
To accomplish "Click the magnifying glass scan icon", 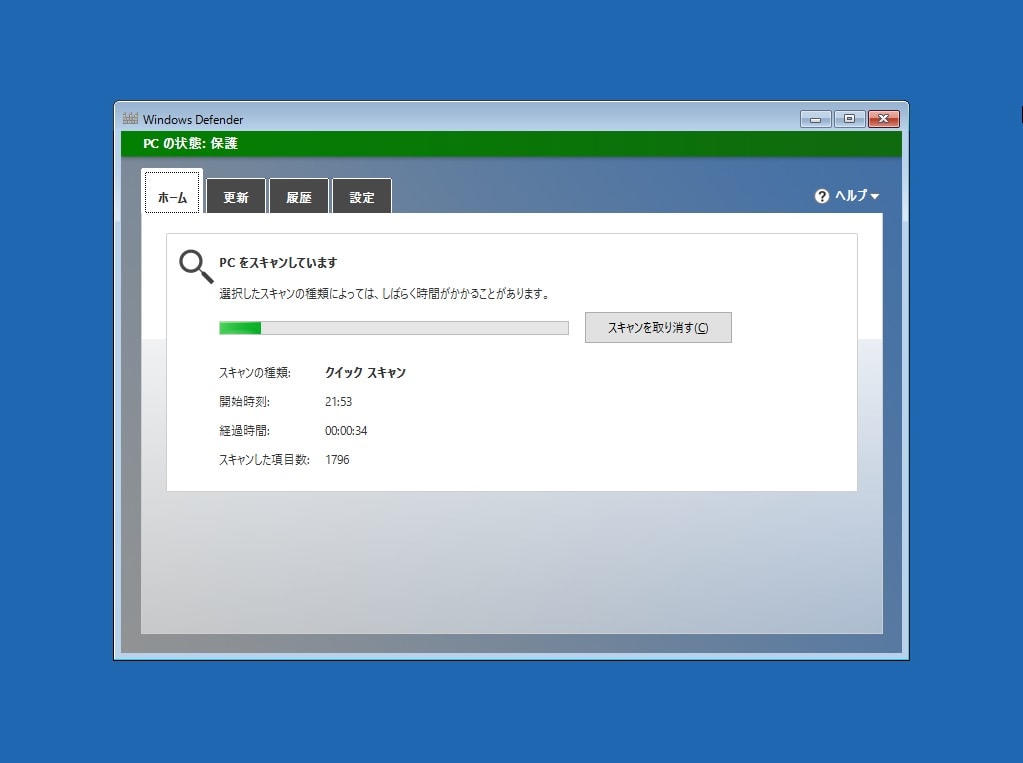I will point(196,266).
